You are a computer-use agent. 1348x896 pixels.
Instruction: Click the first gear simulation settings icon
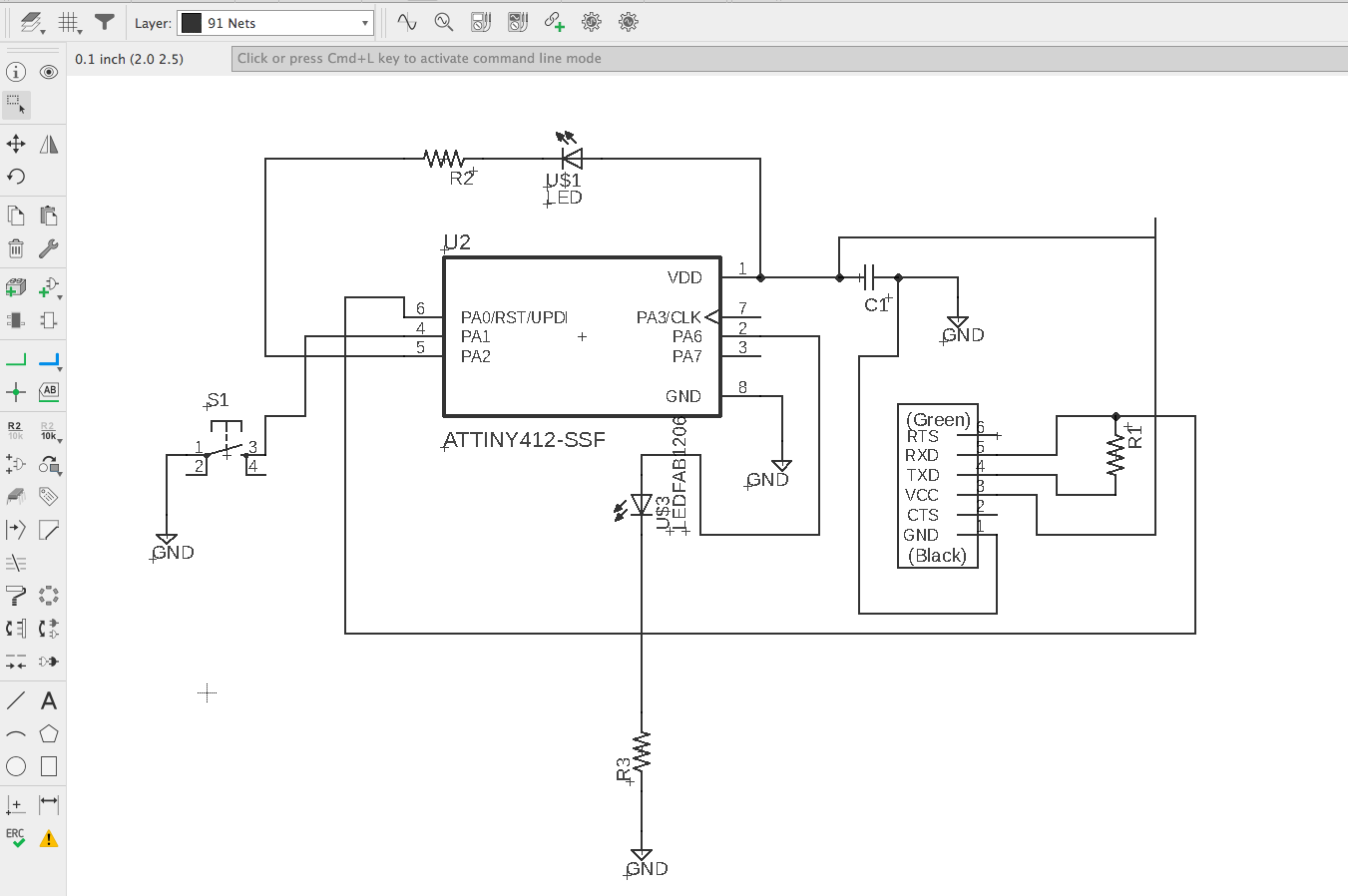click(x=591, y=22)
